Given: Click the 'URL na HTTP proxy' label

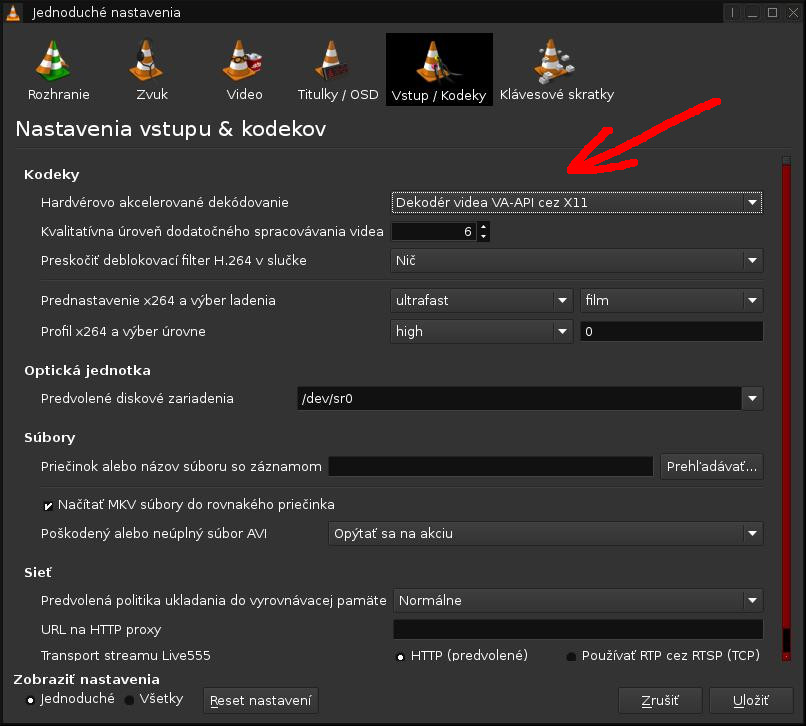Looking at the screenshot, I should [101, 629].
